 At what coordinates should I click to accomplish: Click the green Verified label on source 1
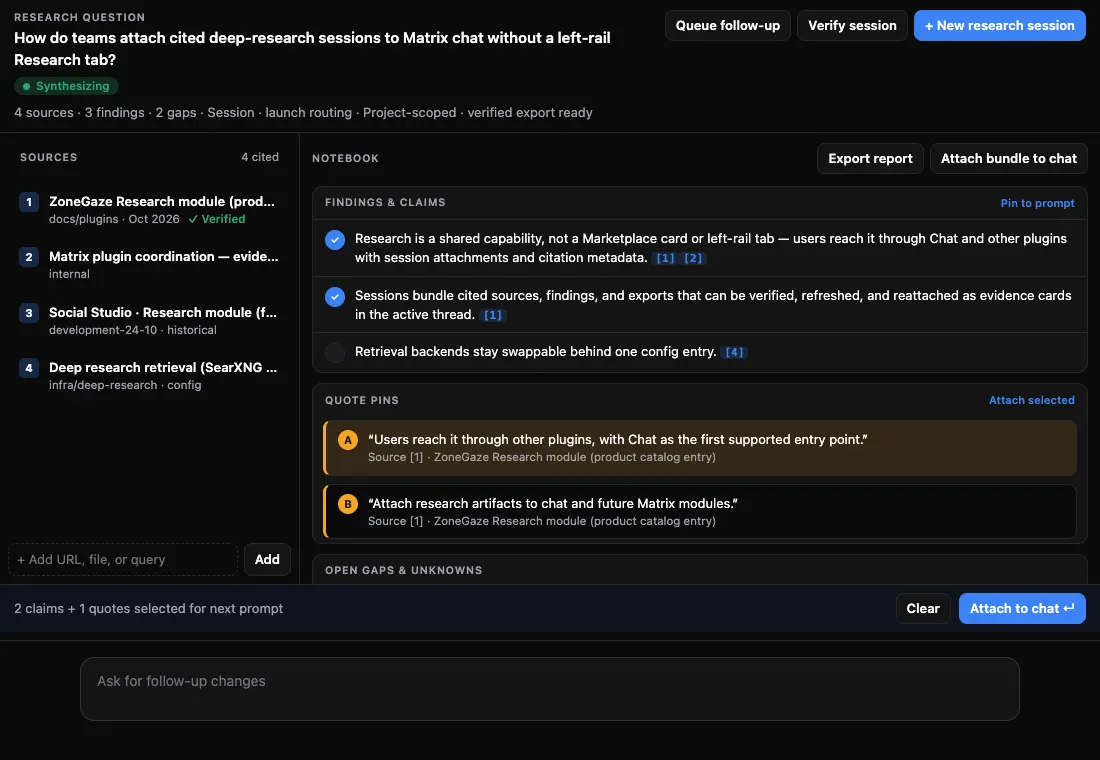click(217, 219)
